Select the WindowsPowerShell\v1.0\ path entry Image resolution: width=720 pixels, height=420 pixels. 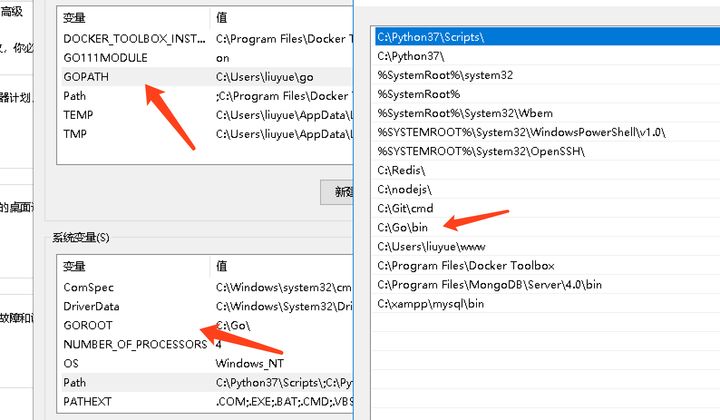[x=546, y=132]
